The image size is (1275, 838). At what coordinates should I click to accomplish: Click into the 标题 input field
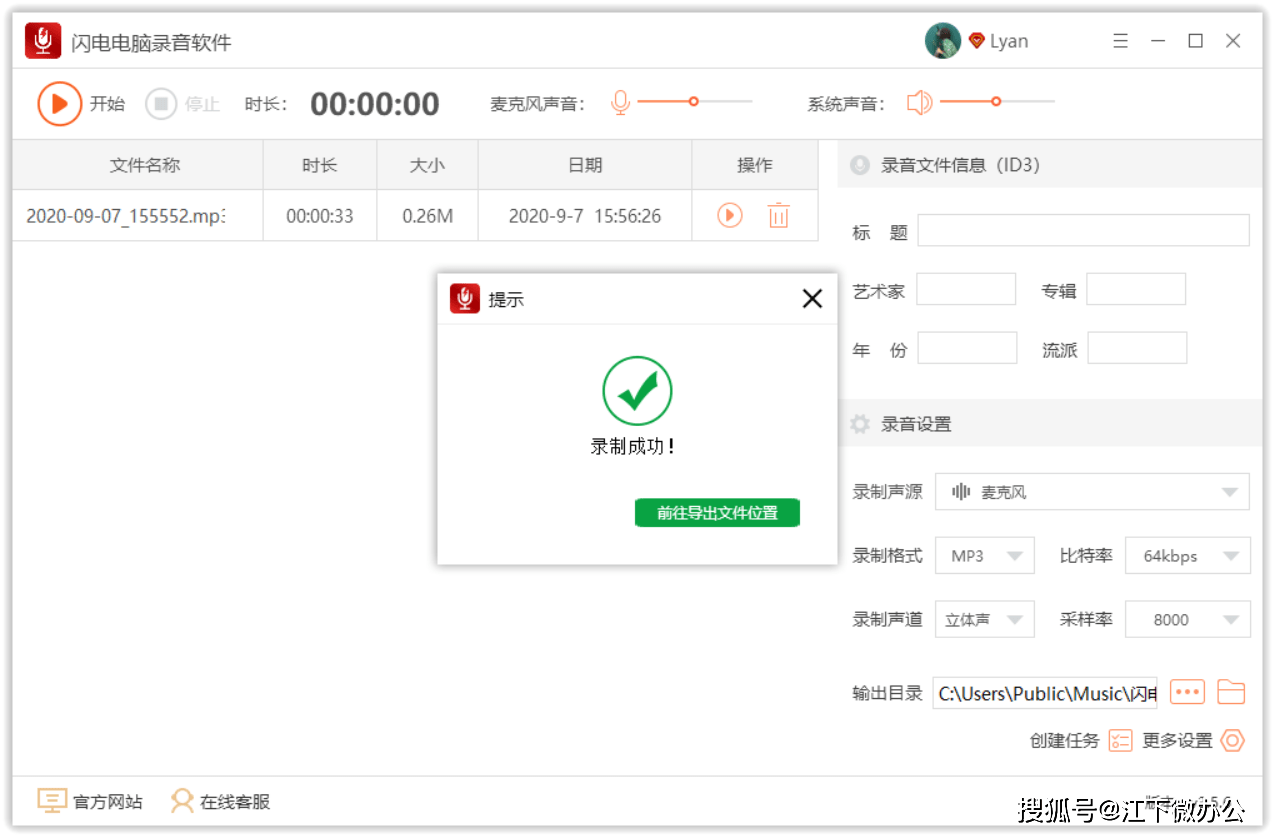pyautogui.click(x=1084, y=230)
